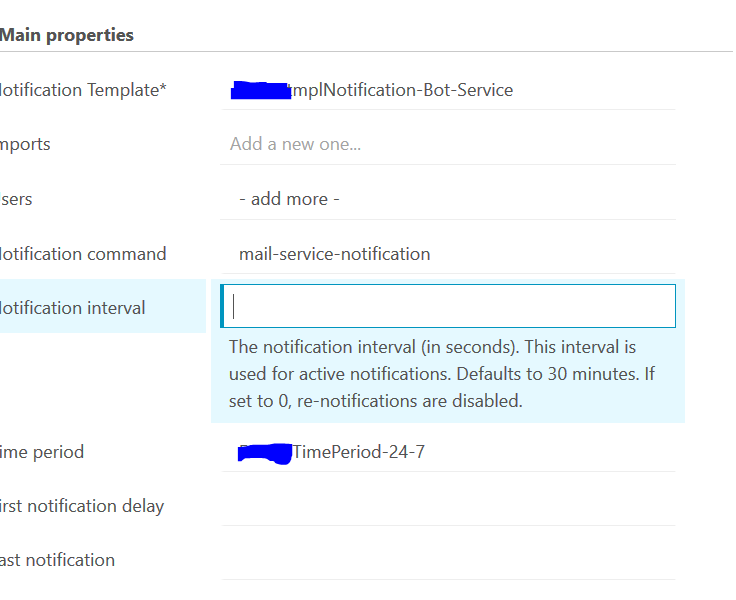Collapse the Main properties section heading

[67, 35]
